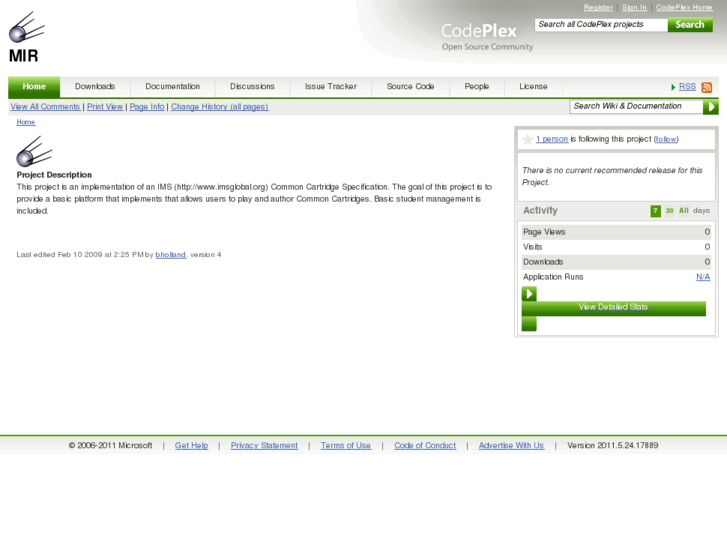Click the Register link
Screen dimensions: 727x545
[598, 7]
